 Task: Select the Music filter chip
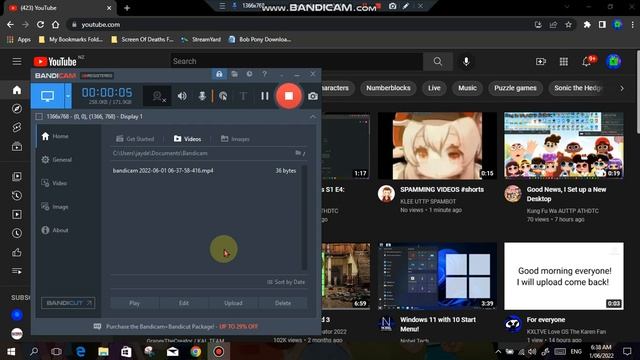(x=467, y=88)
